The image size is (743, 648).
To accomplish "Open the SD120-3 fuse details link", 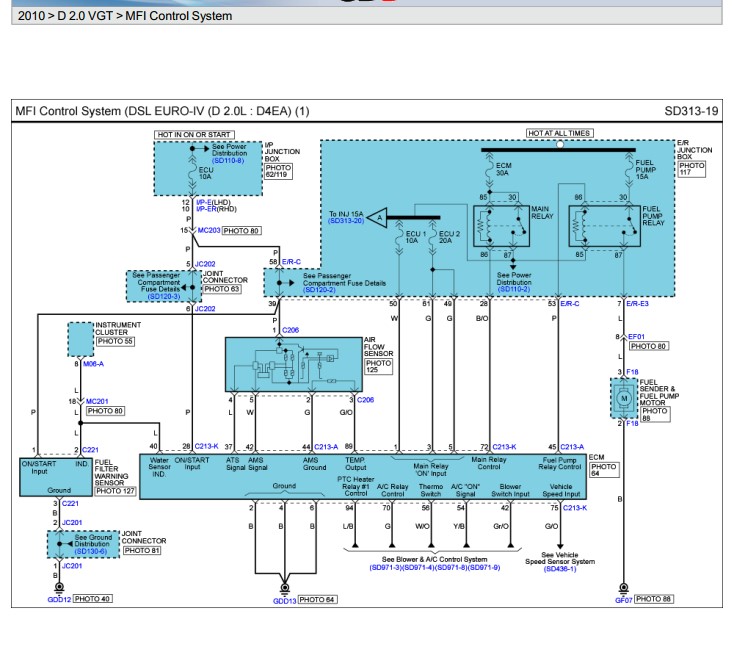I will (x=163, y=297).
